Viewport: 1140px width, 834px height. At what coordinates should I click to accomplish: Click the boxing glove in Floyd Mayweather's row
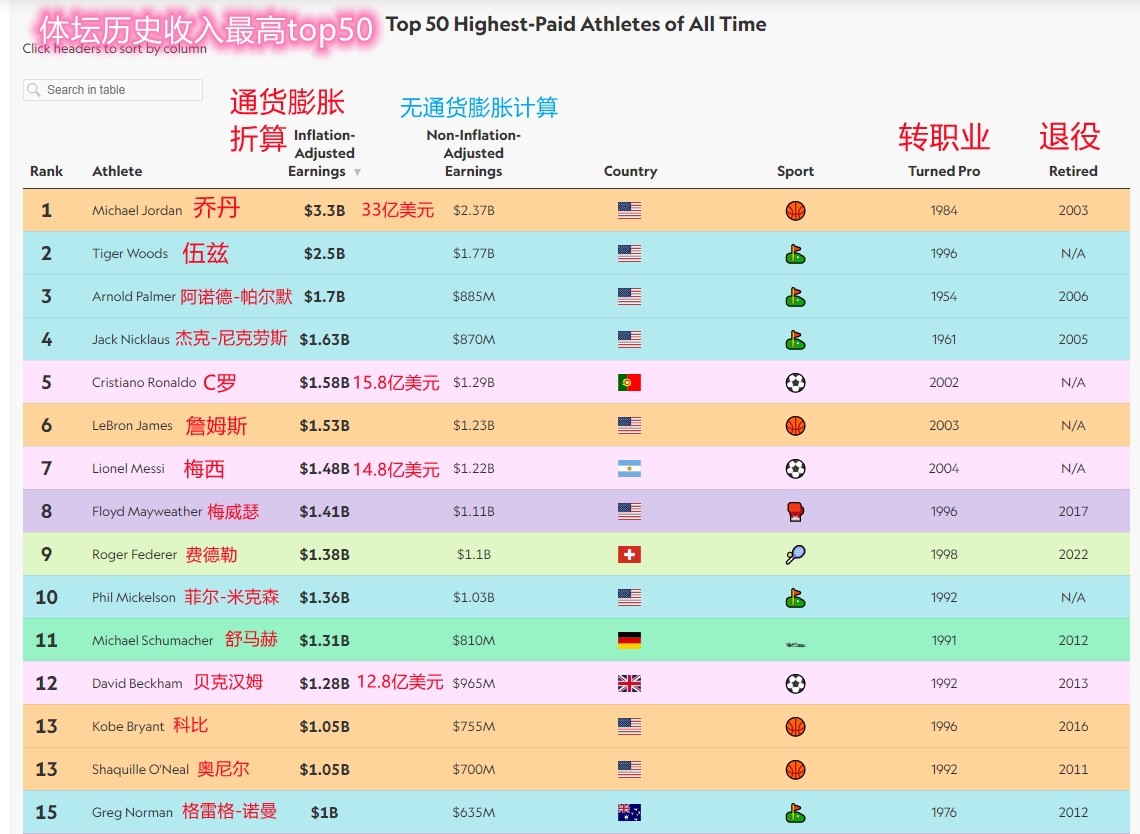[x=795, y=512]
